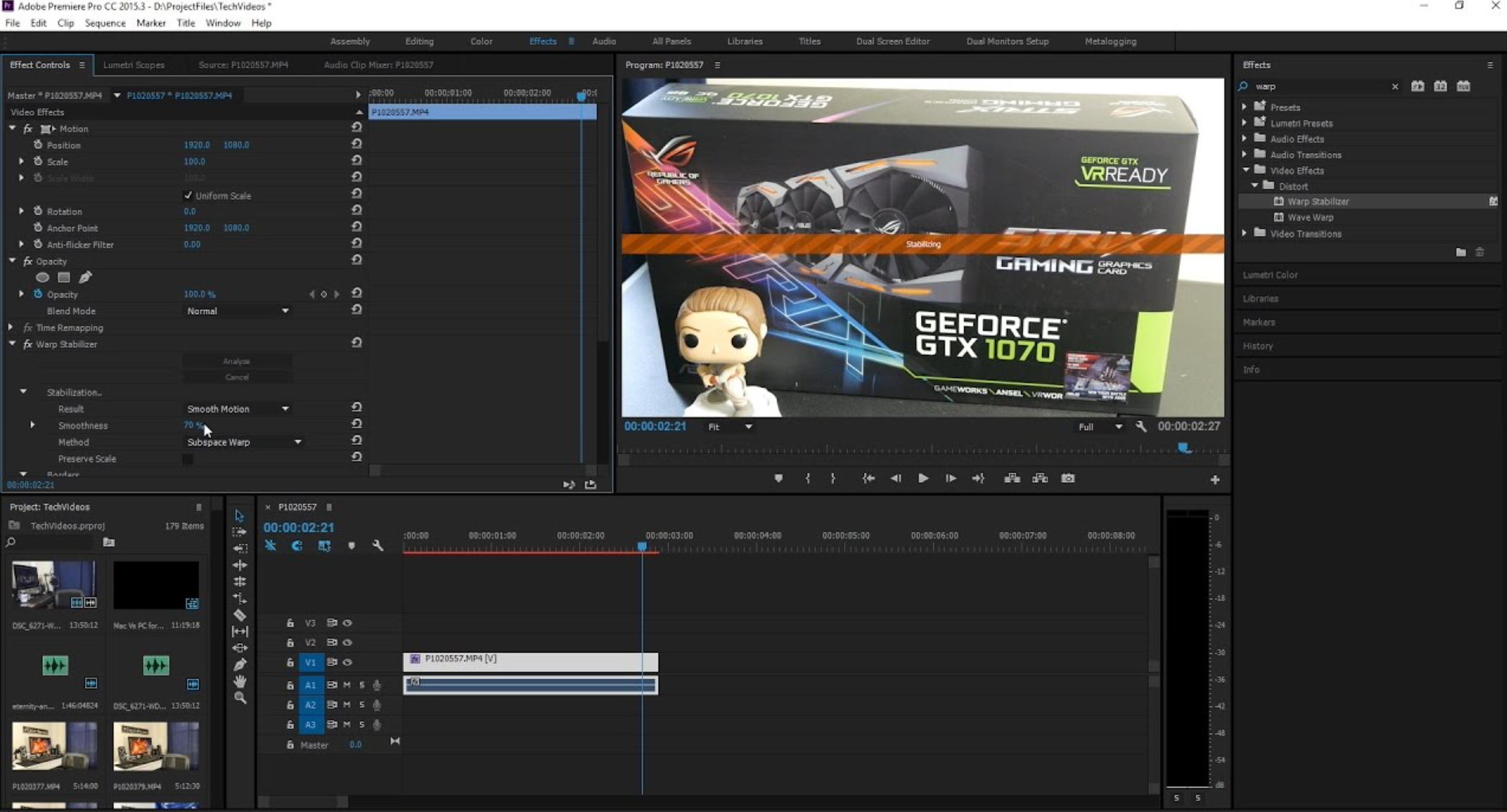Switch to the Lumetri Scopes tab

(x=134, y=65)
